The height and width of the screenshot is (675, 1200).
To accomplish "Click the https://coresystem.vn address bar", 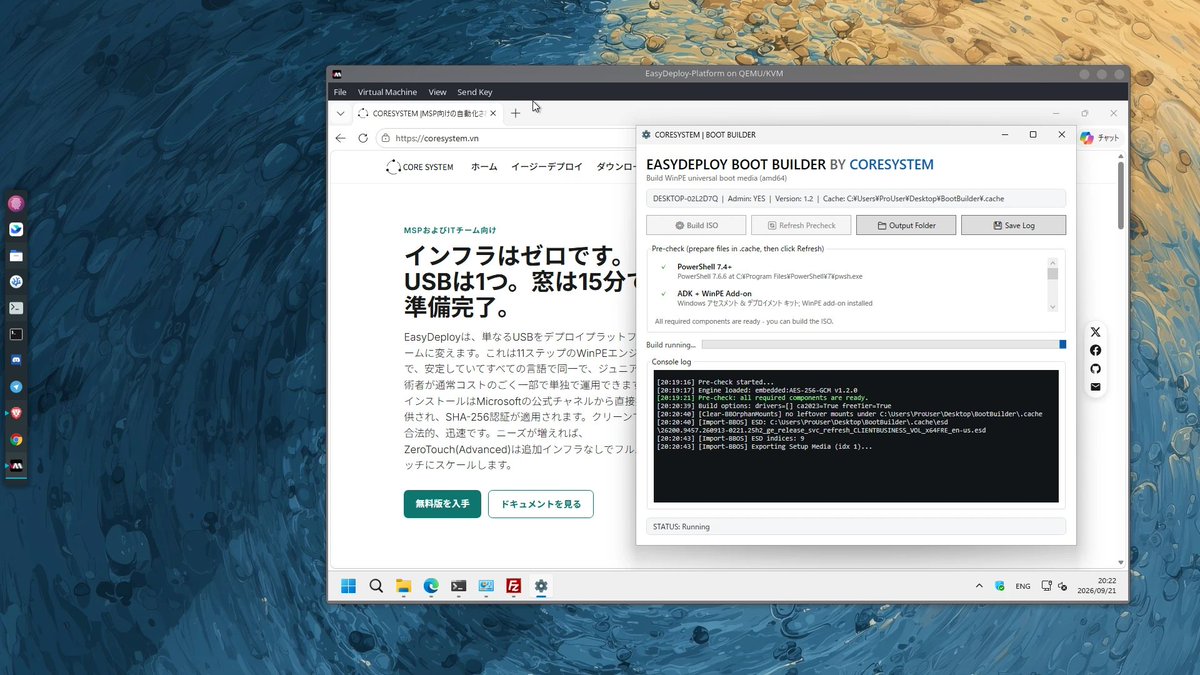I will tap(505, 138).
